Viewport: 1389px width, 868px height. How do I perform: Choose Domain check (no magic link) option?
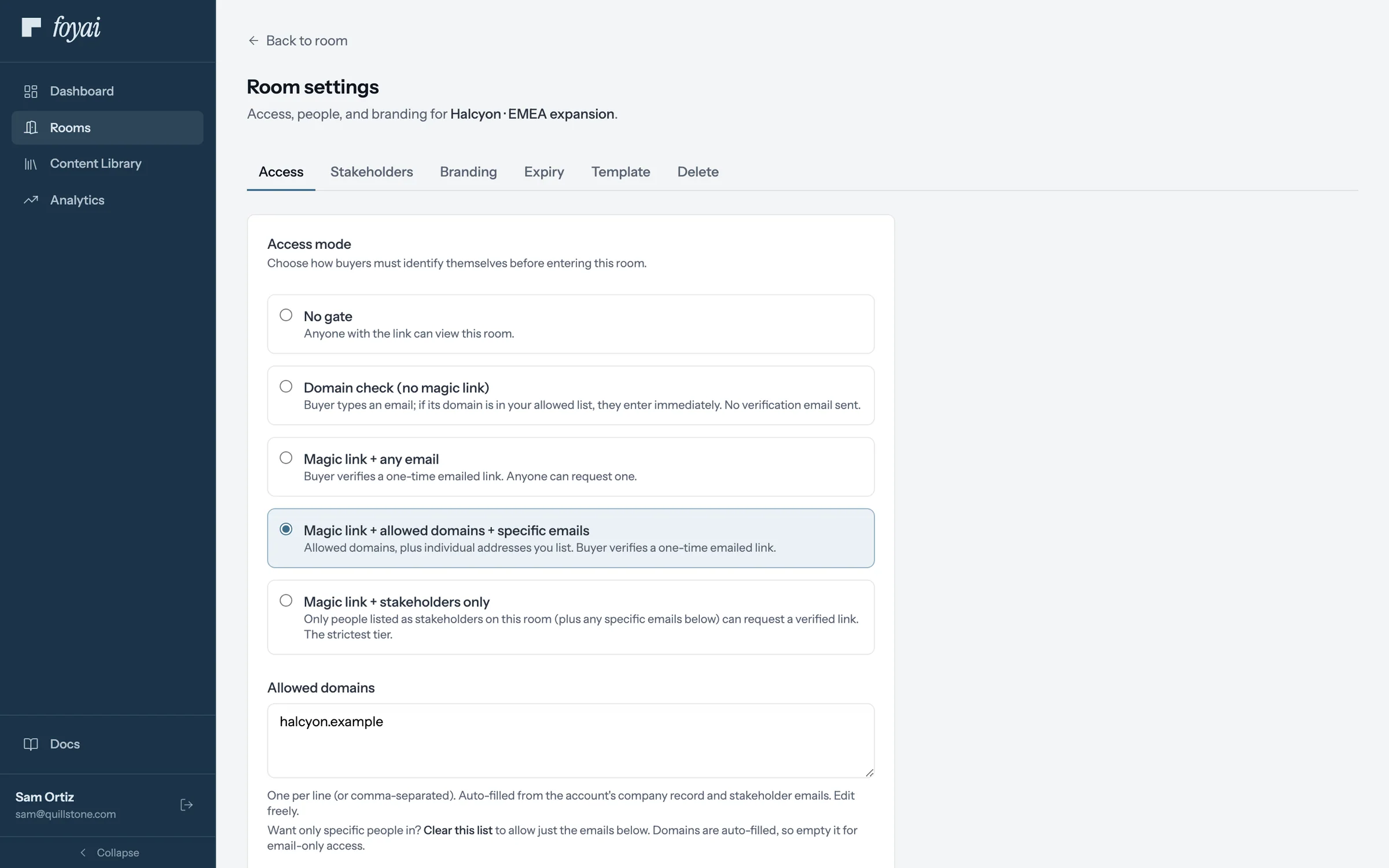pyautogui.click(x=286, y=387)
